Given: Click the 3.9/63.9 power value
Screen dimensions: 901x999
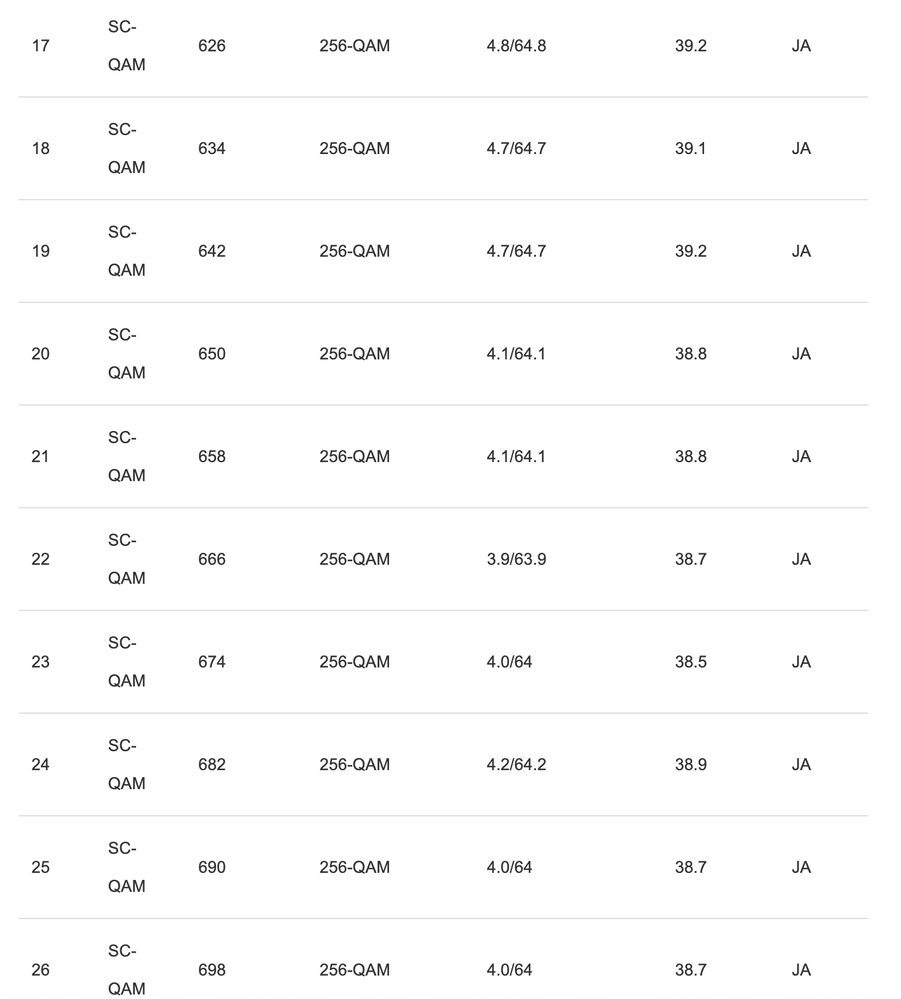Looking at the screenshot, I should pyautogui.click(x=516, y=559).
